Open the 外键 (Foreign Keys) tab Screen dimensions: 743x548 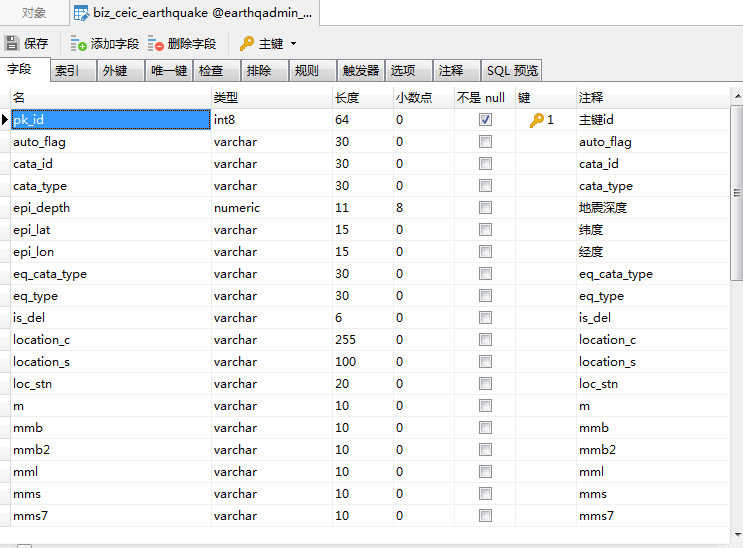click(120, 71)
